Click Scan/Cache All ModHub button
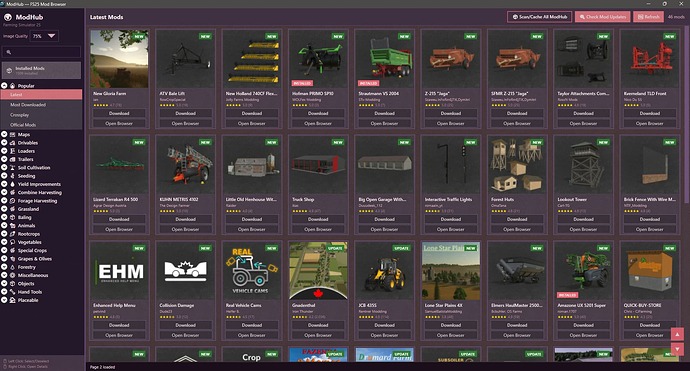 [540, 17]
